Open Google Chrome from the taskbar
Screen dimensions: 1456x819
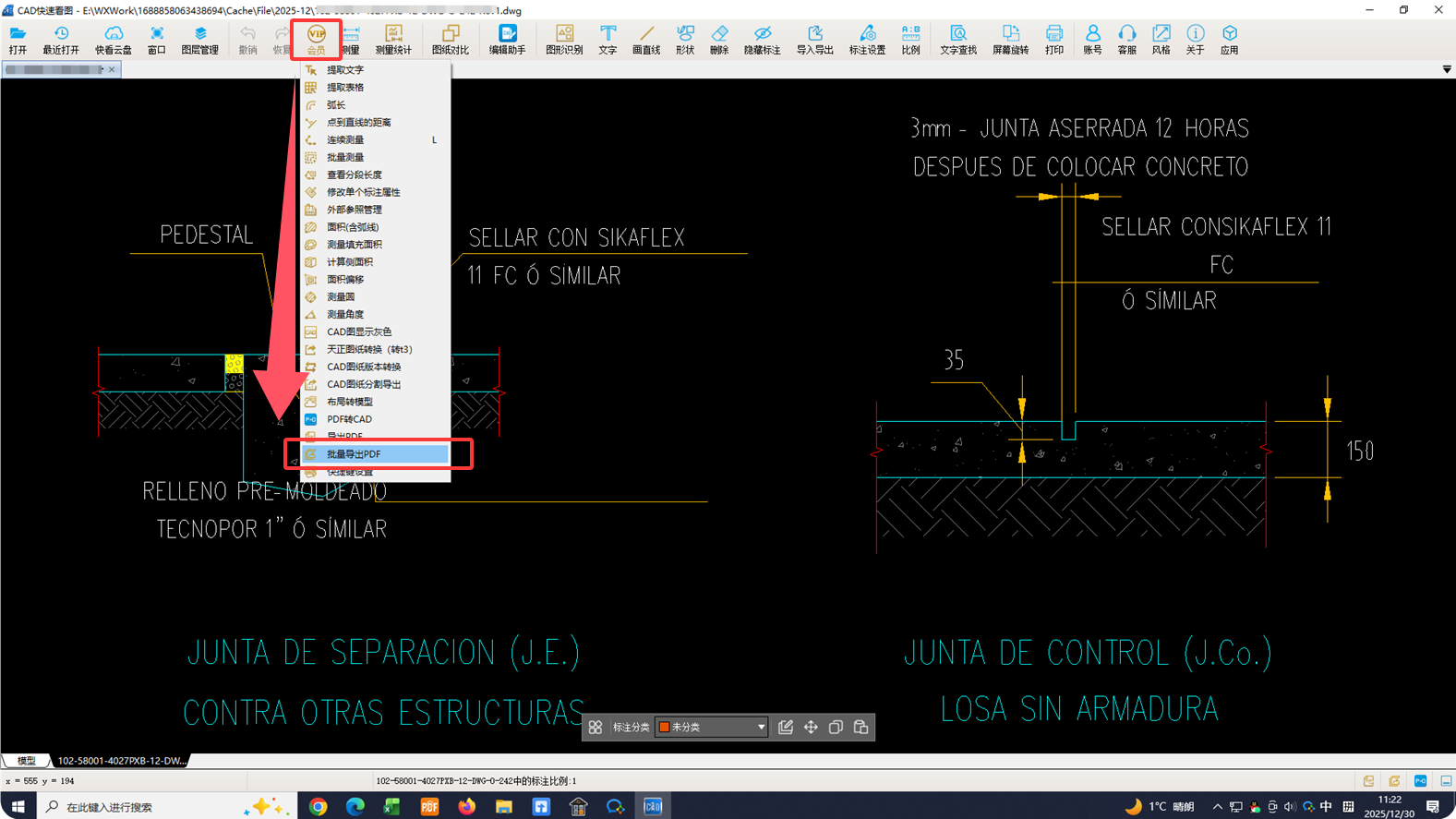pos(318,807)
